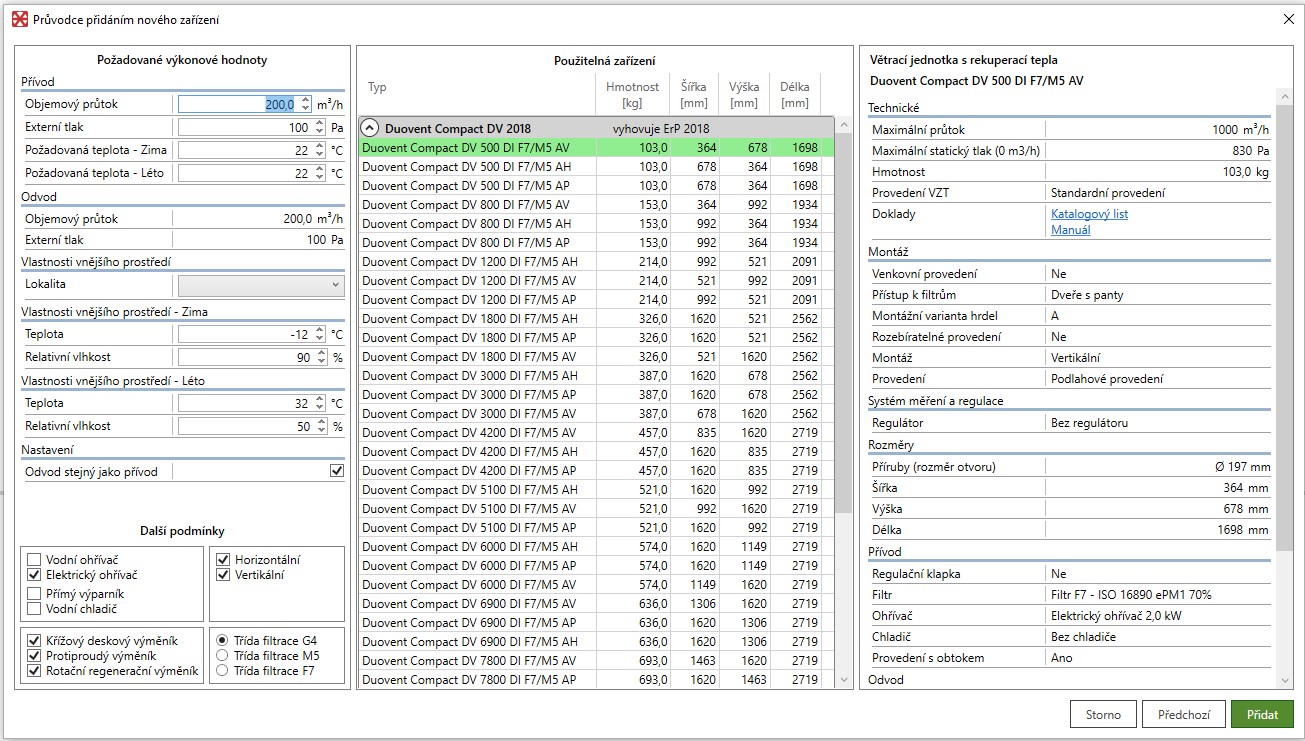The height and width of the screenshot is (741, 1305).
Task: Select Třída filtrace F7 radio button
Action: point(222,671)
